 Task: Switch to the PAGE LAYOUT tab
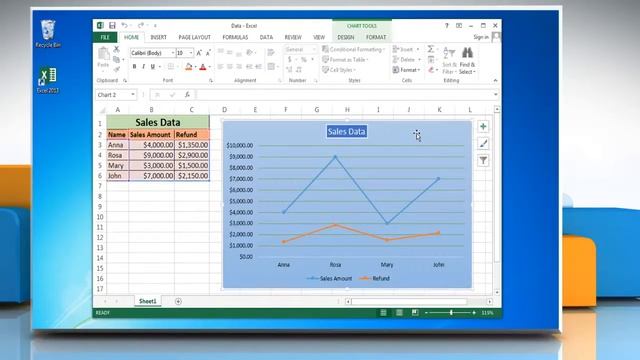[194, 37]
